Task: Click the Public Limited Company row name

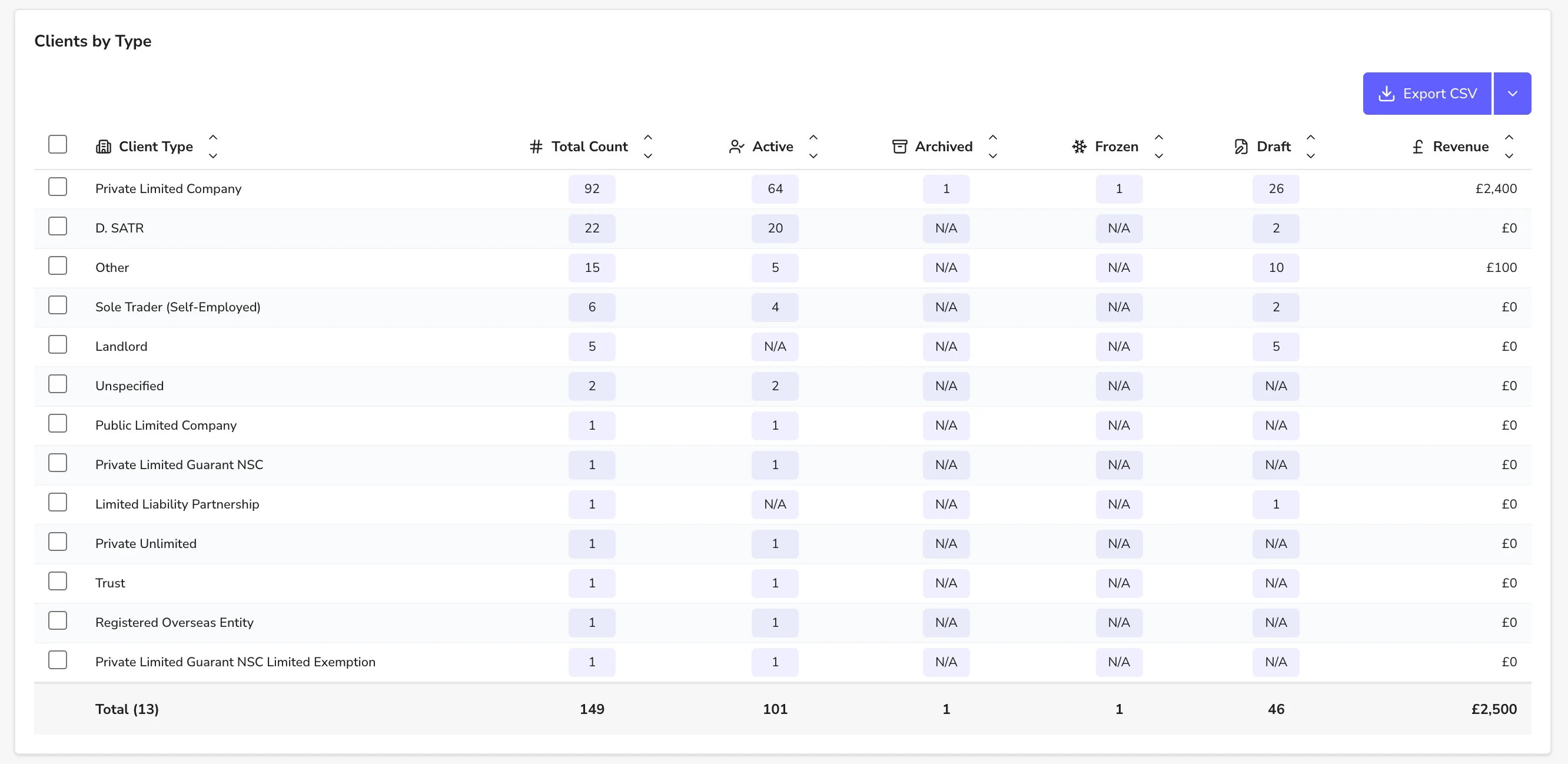Action: point(165,425)
